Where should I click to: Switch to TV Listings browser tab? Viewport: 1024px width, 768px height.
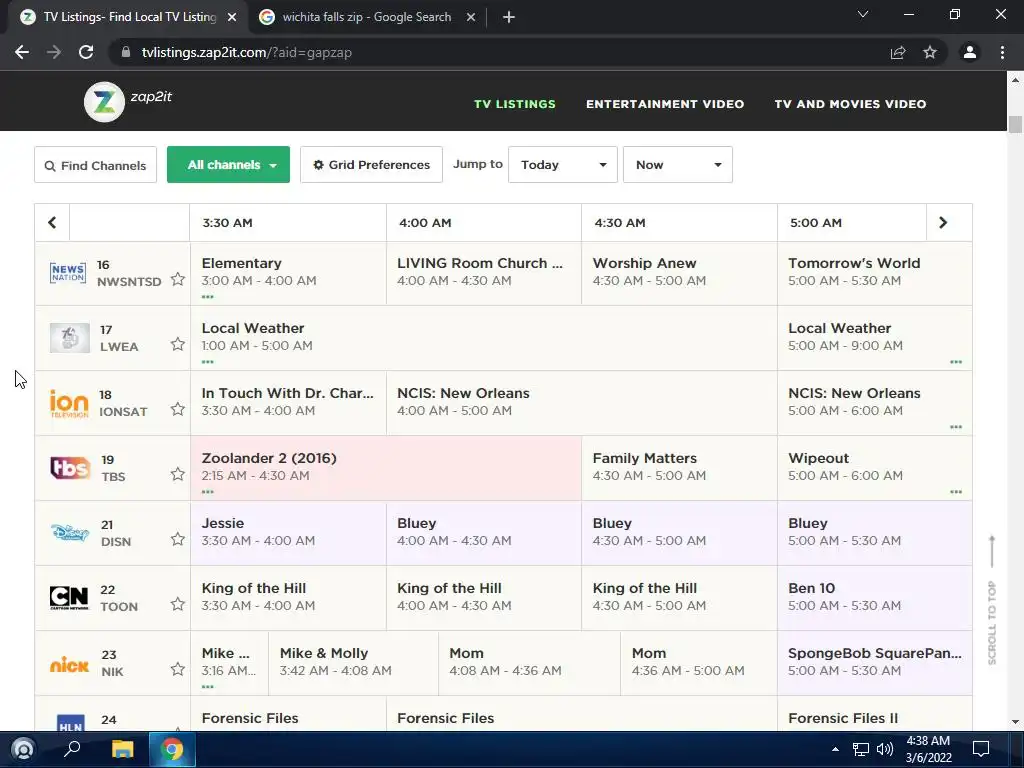[128, 17]
